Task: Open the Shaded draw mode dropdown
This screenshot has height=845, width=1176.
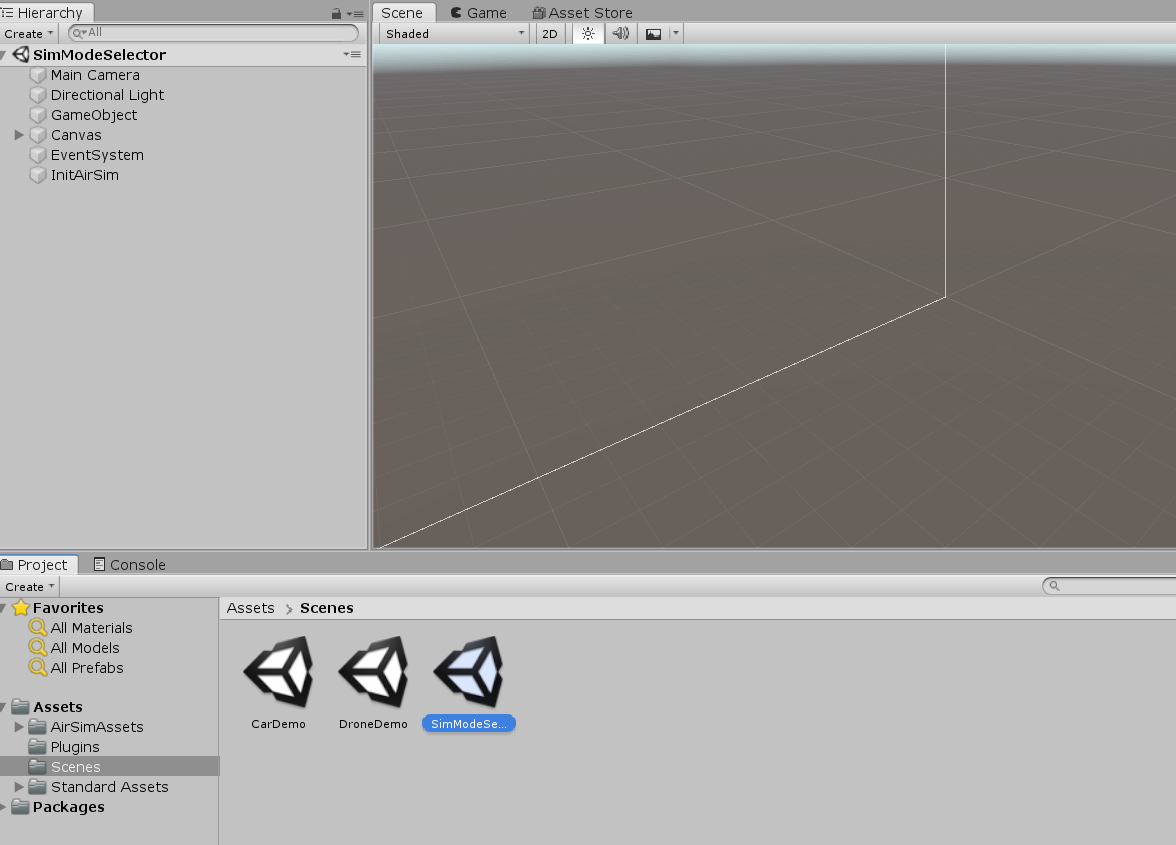Action: pyautogui.click(x=452, y=33)
